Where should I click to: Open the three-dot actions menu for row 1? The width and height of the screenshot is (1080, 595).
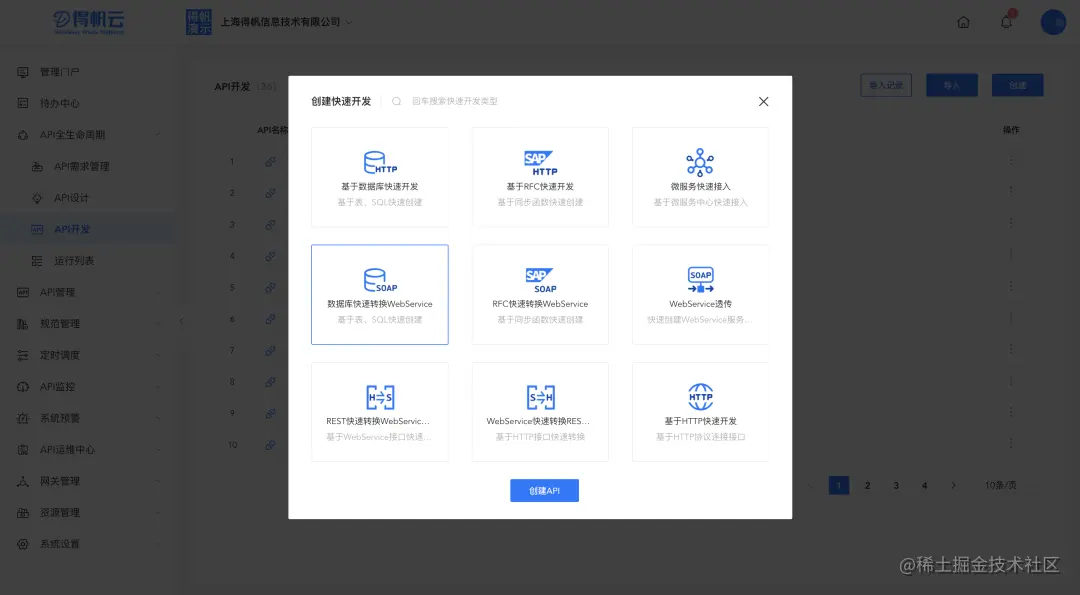coord(1011,160)
